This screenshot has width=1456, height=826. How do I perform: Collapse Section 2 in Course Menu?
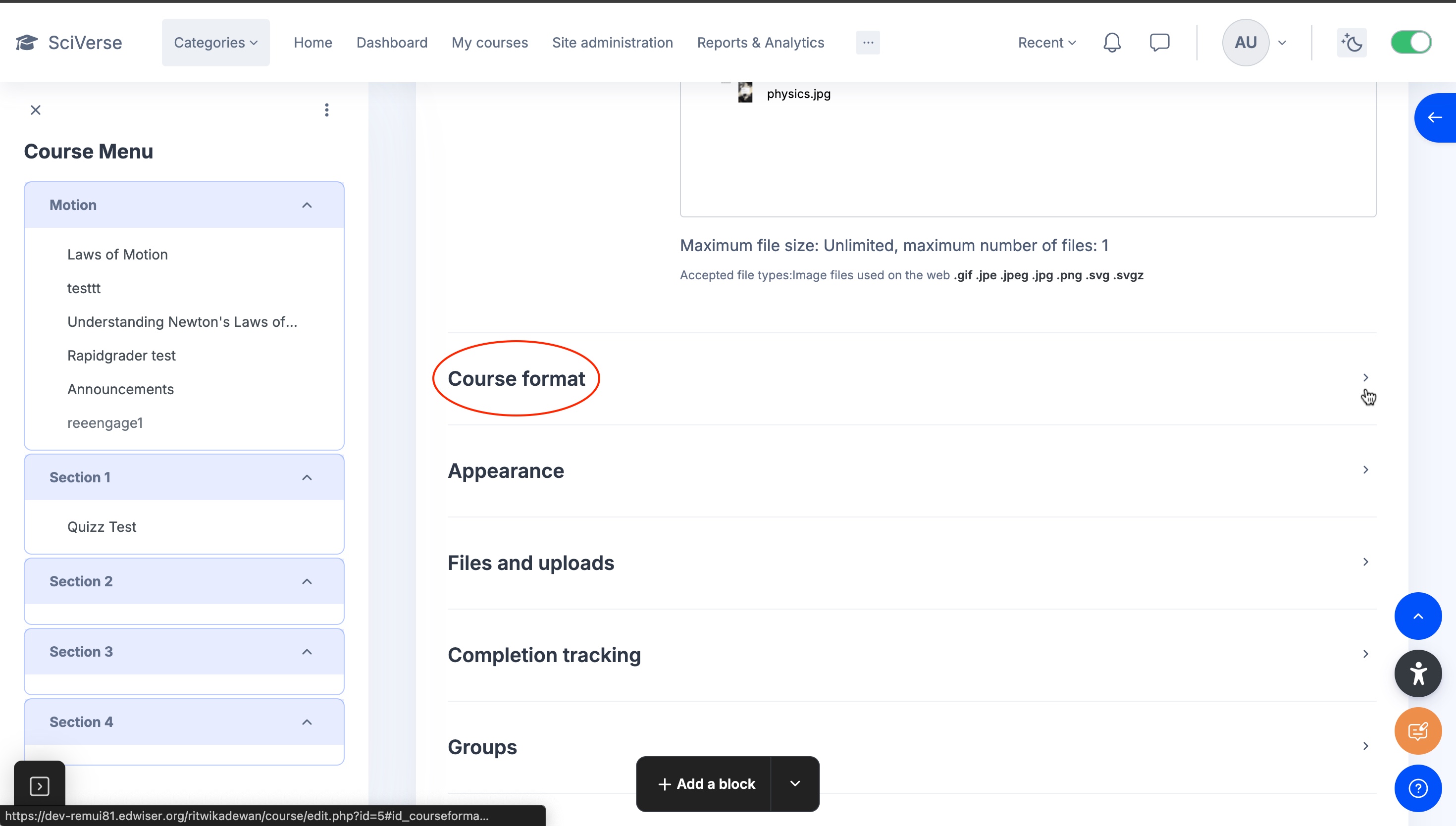(x=307, y=581)
